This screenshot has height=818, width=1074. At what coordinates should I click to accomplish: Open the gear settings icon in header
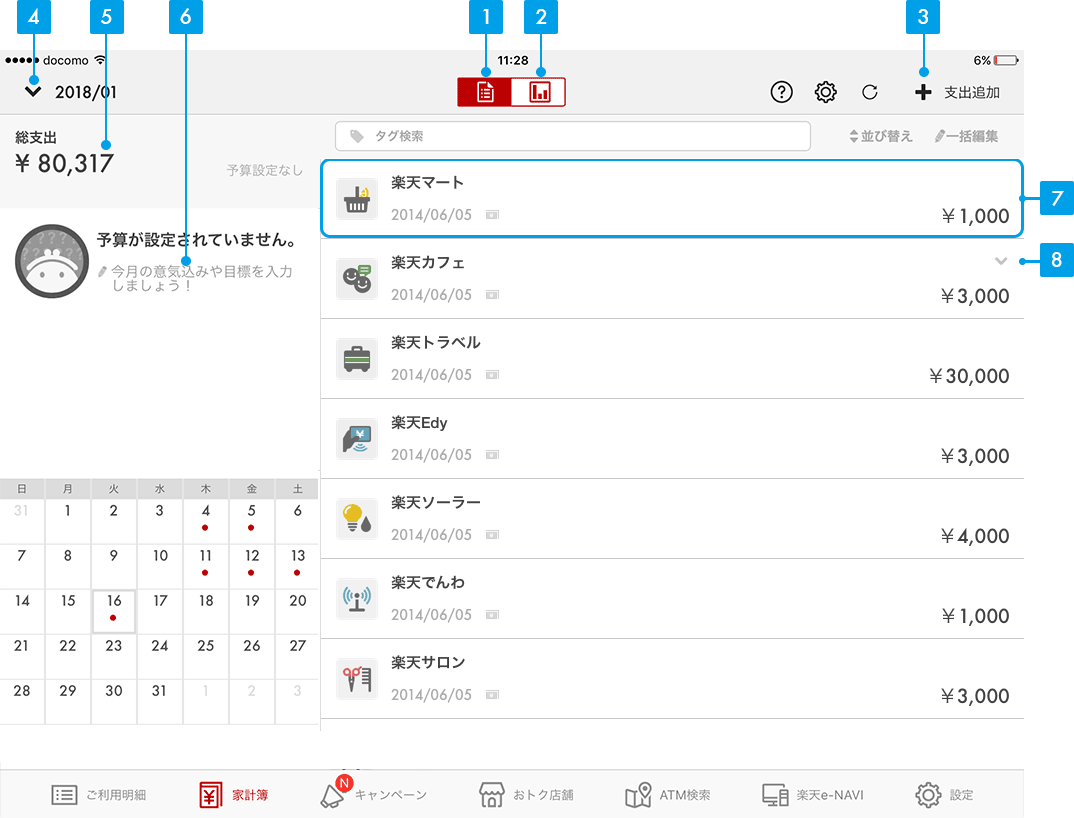[825, 92]
